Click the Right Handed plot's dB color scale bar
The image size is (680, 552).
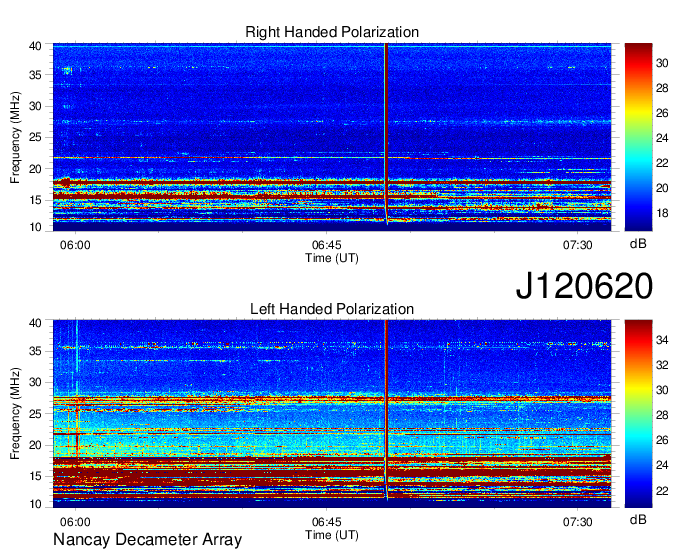[x=638, y=137]
